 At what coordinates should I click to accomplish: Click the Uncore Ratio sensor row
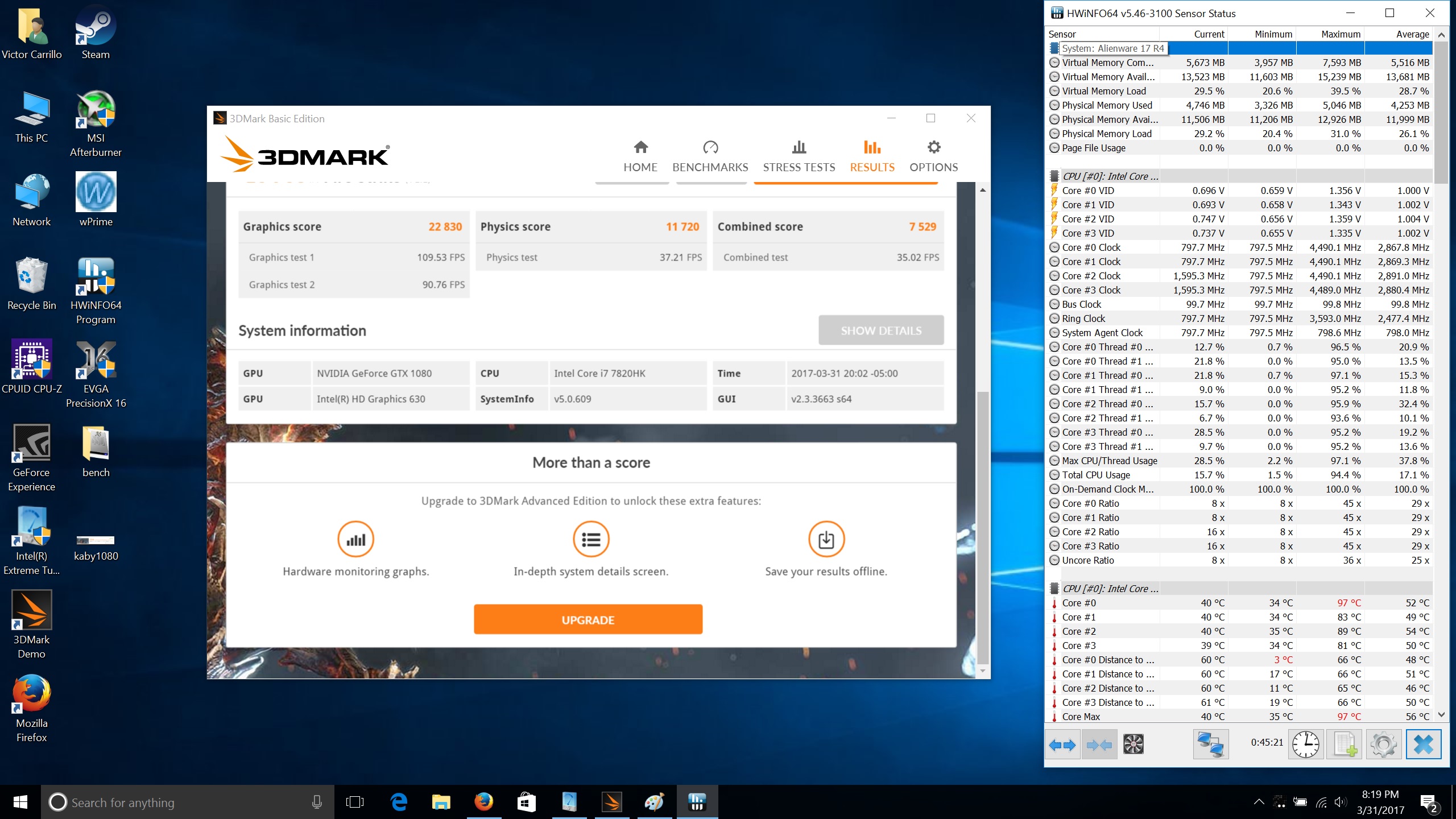click(x=1239, y=560)
